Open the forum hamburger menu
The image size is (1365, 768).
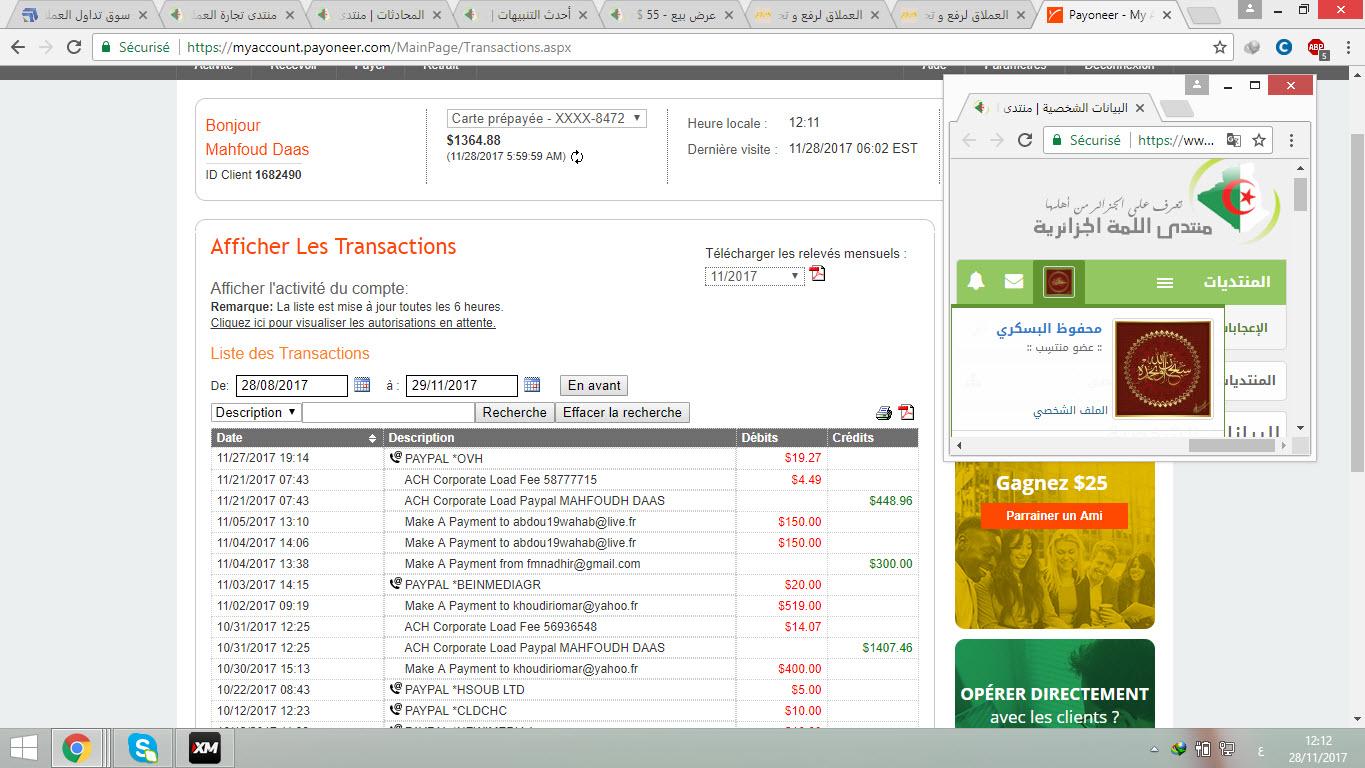click(1164, 283)
